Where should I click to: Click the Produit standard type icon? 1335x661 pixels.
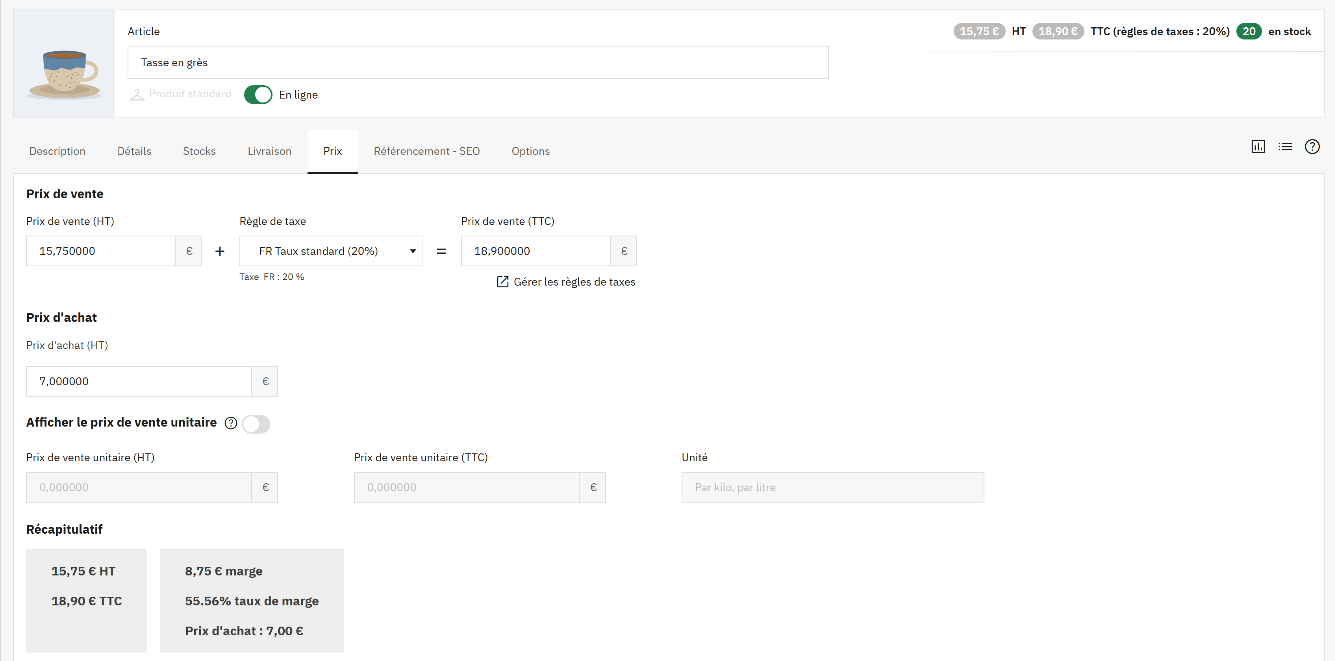137,95
